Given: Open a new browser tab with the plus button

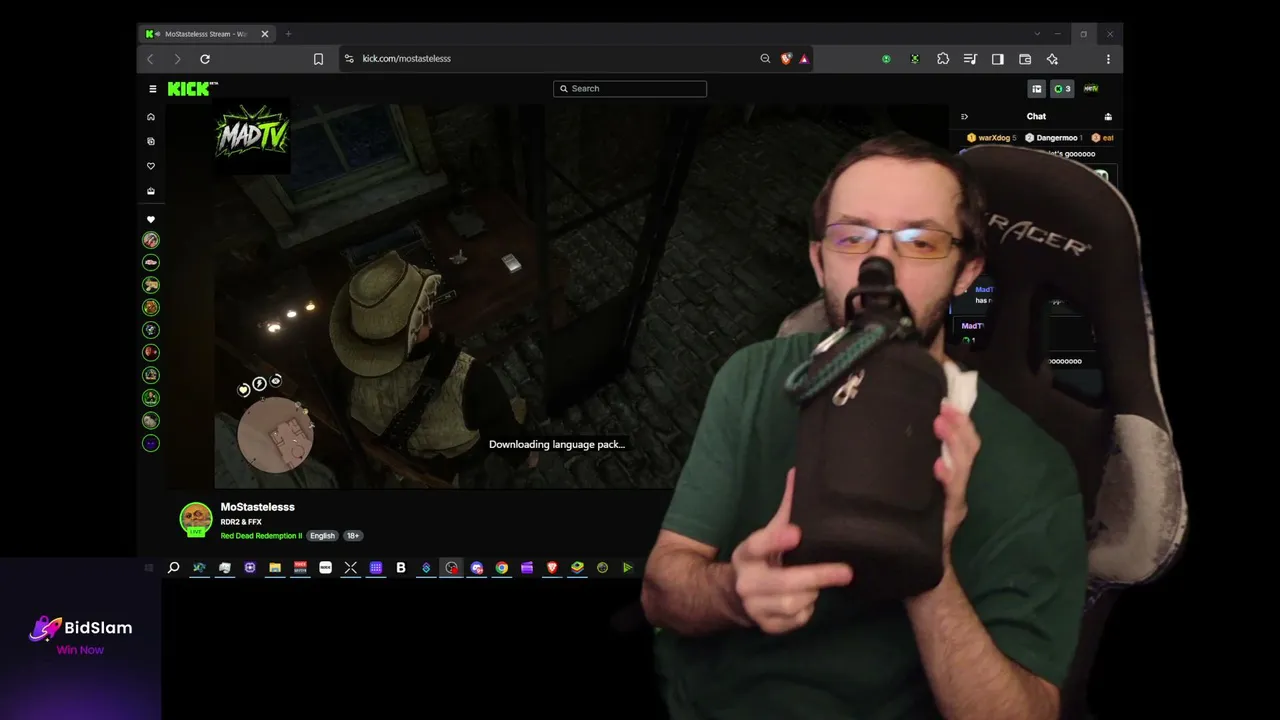Looking at the screenshot, I should point(288,34).
